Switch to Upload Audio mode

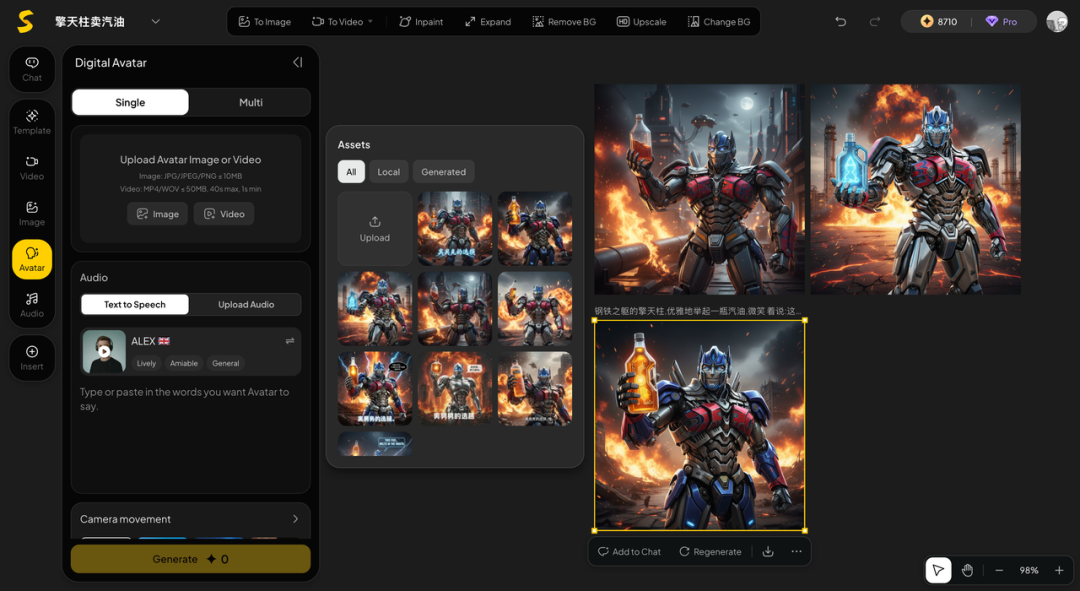[x=246, y=304]
